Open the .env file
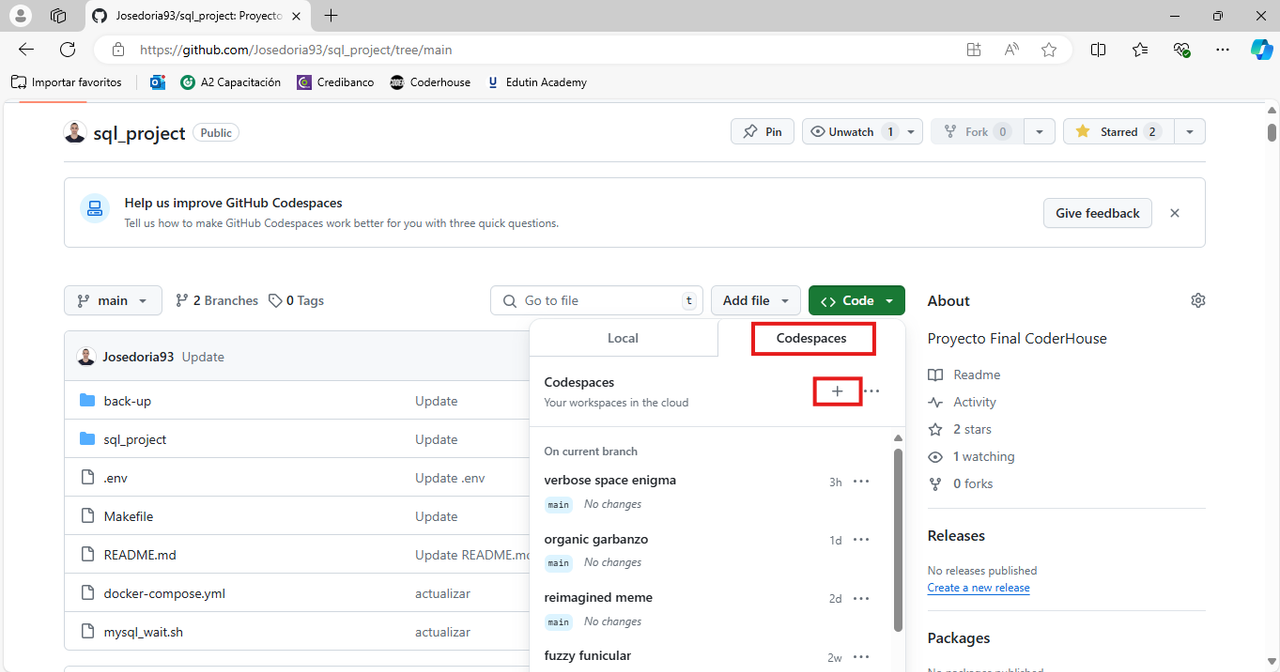This screenshot has width=1280, height=672. pos(116,478)
